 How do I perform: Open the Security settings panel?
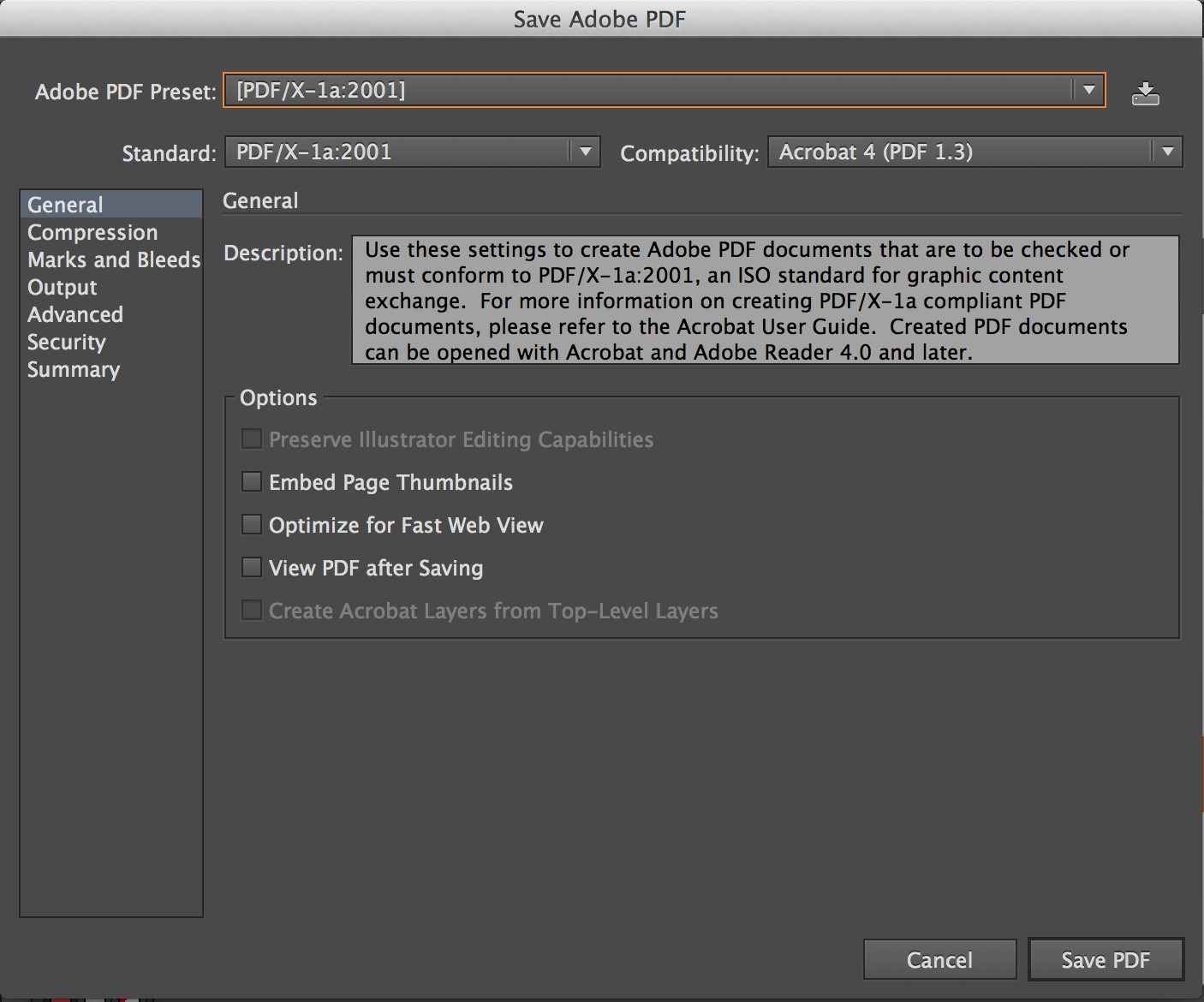tap(66, 342)
